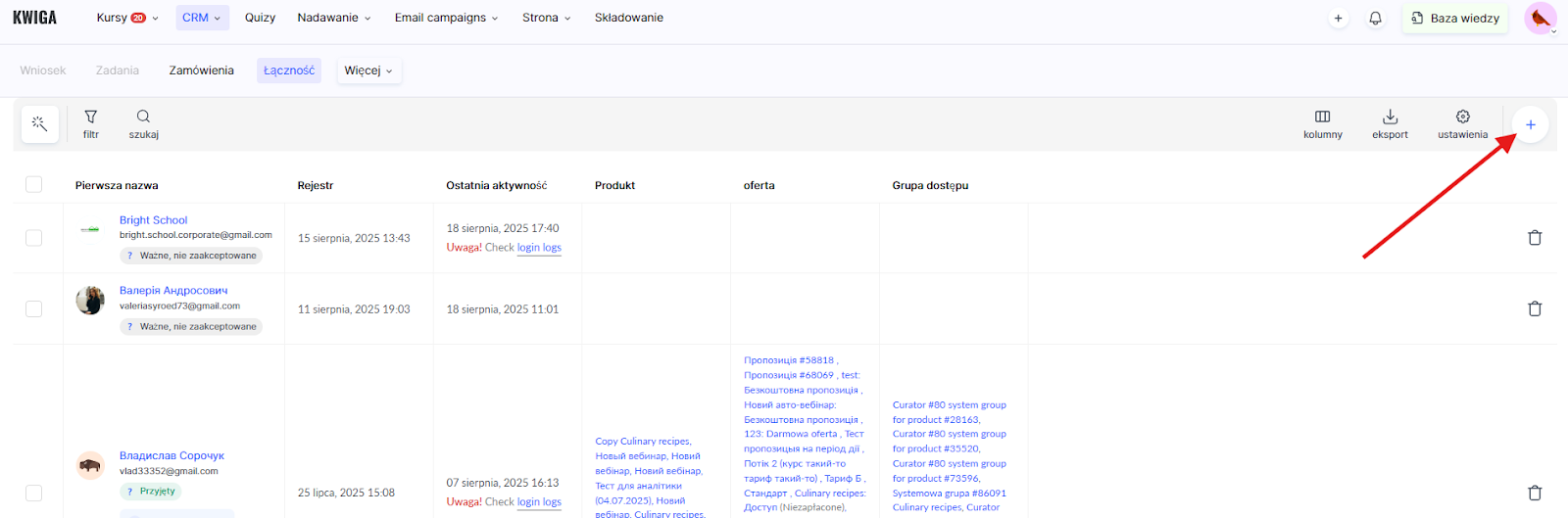The width and height of the screenshot is (1568, 518).
Task: Open the Quizy menu item
Action: (x=260, y=18)
